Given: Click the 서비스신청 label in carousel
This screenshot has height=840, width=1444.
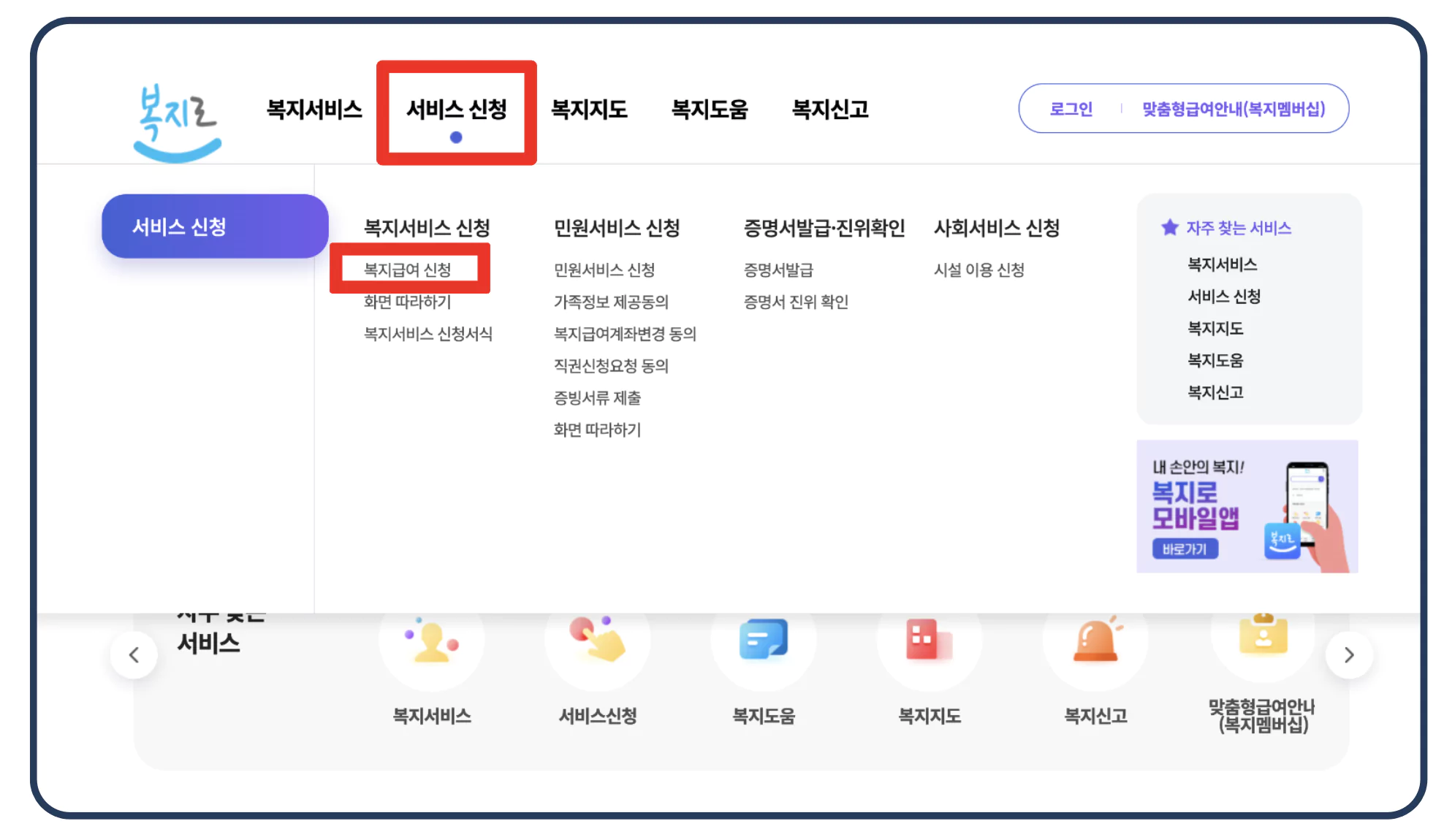Looking at the screenshot, I should coord(598,716).
